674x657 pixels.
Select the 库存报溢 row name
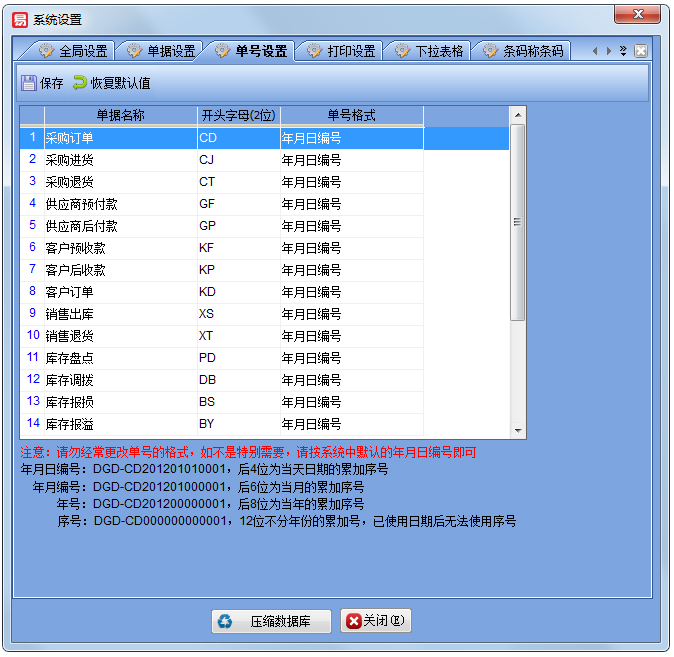[70, 424]
